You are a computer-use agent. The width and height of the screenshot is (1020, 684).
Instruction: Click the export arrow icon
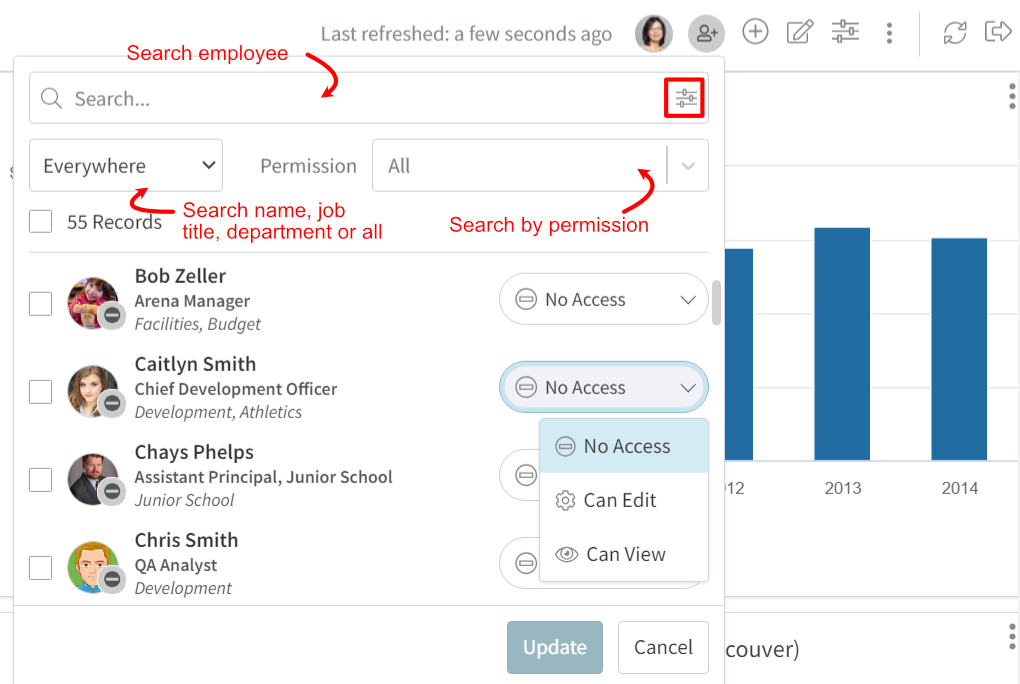pos(999,31)
